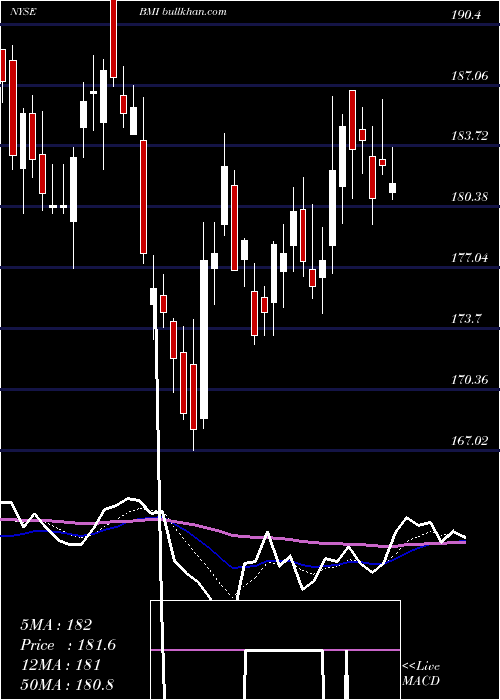Select the 183.72 price axis label

470,136
